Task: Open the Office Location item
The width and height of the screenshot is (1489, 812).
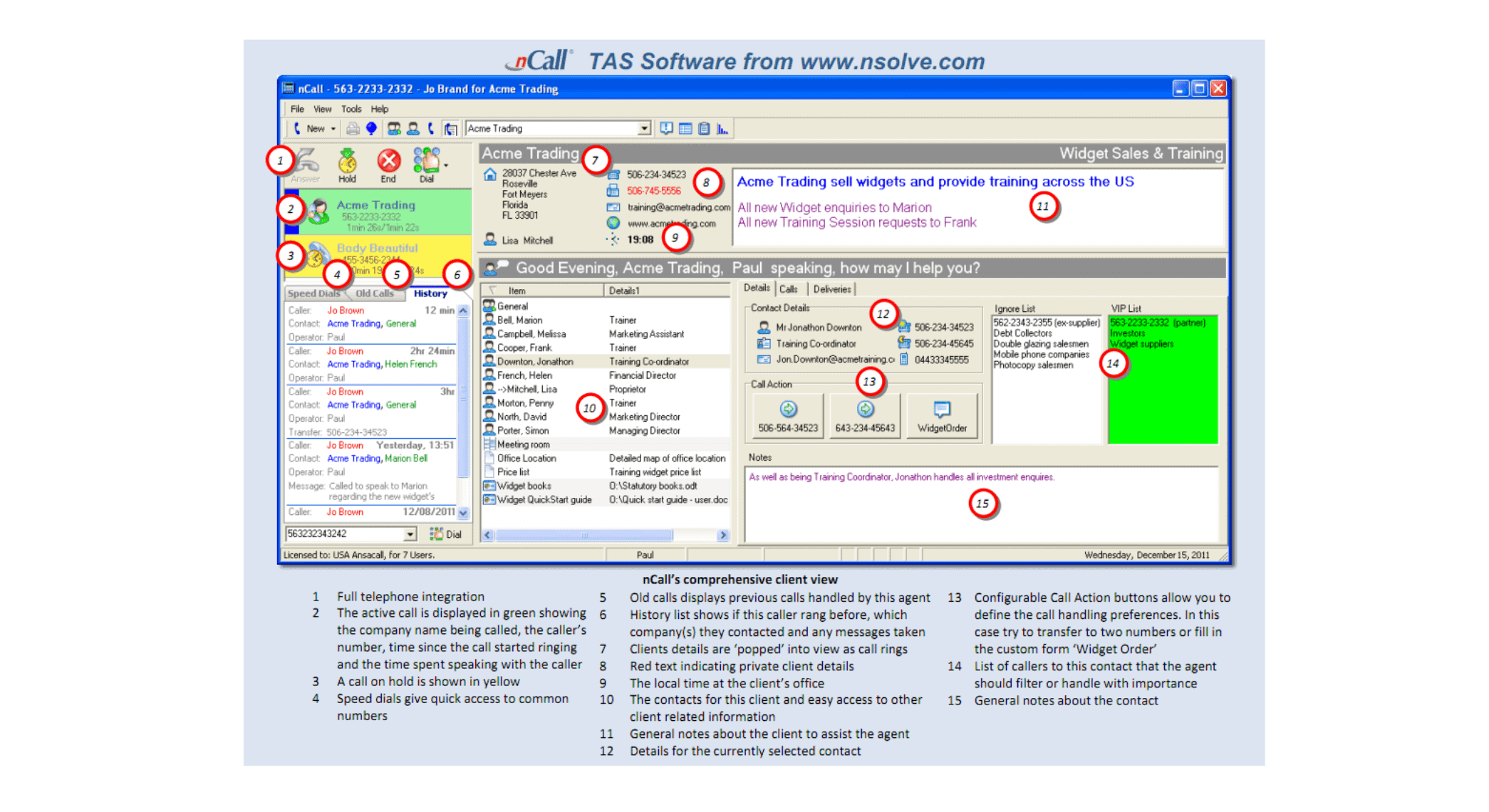Action: [606, 459]
